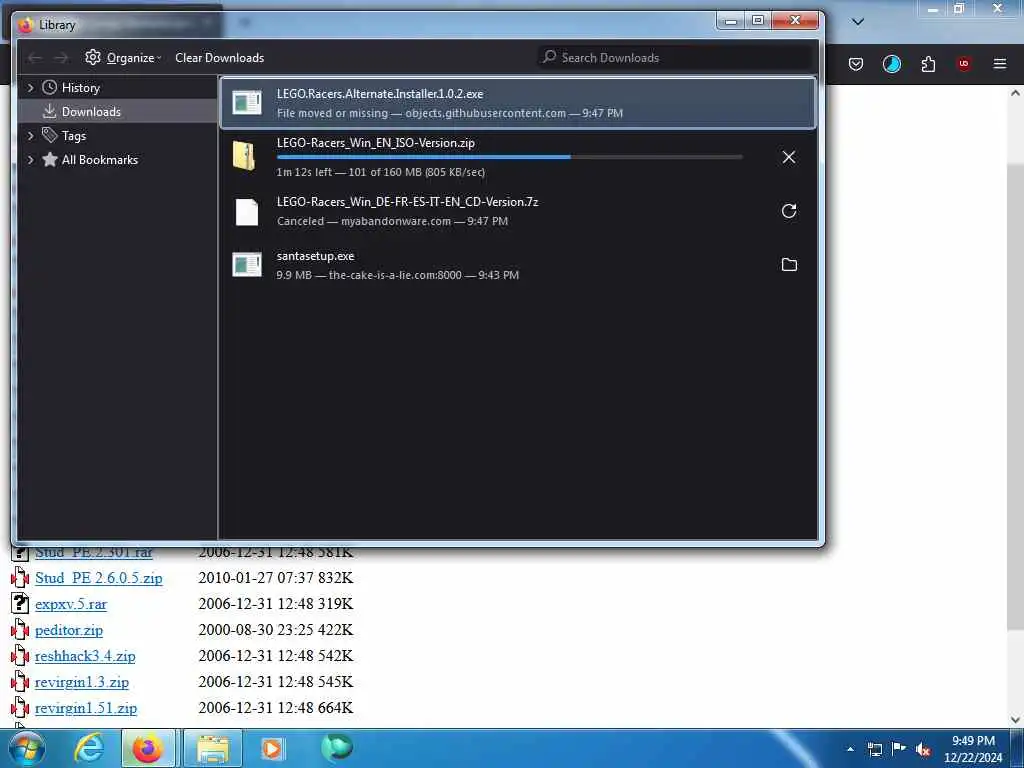Click the scroll-down arrow of the page scrollbar
The height and width of the screenshot is (768, 1024).
pos(1015,720)
